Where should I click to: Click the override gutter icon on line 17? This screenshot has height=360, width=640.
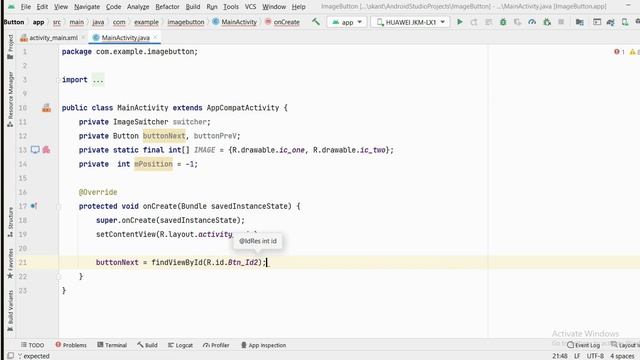(34, 206)
